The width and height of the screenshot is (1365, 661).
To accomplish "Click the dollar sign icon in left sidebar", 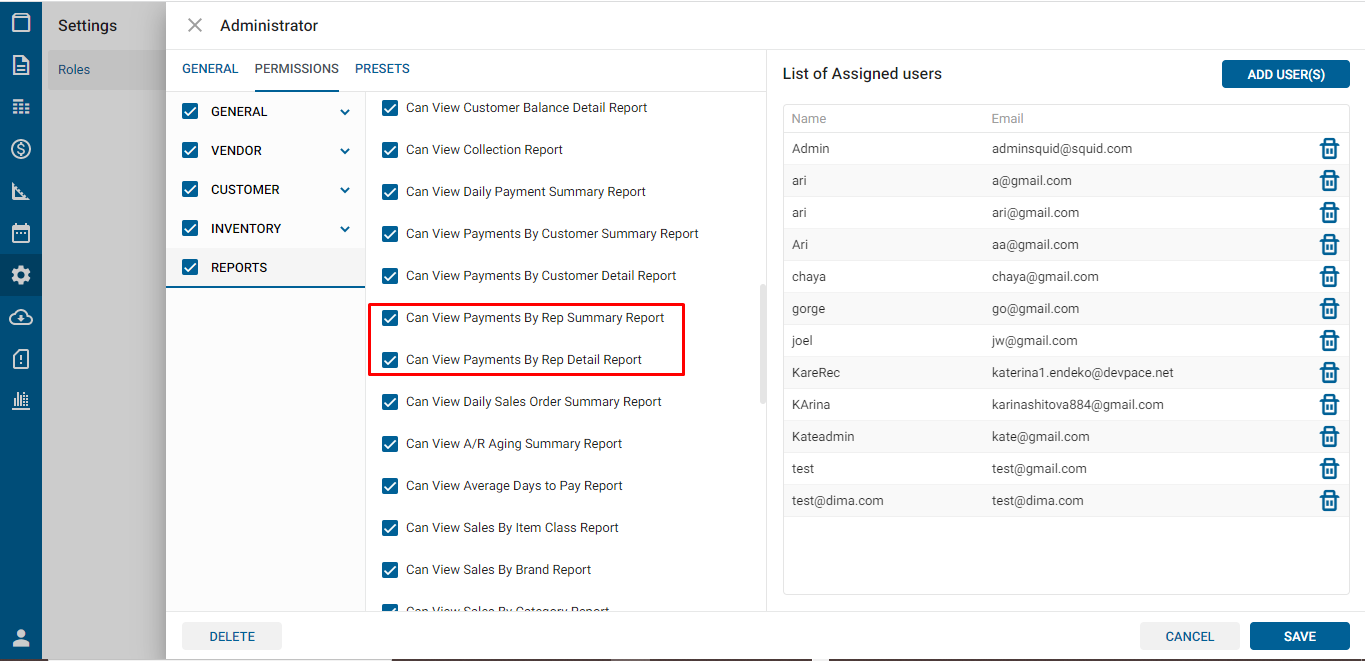I will (x=21, y=149).
